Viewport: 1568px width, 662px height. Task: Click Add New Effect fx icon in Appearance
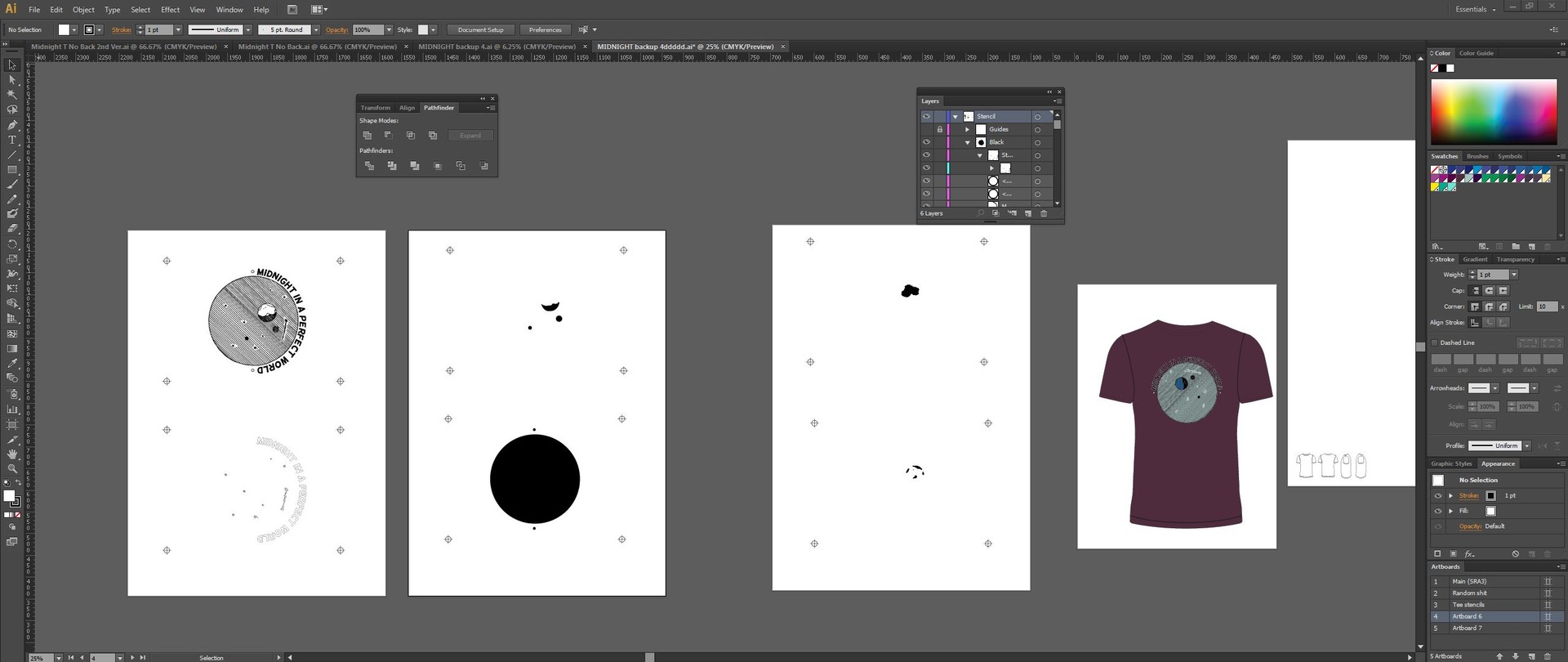pyautogui.click(x=1469, y=554)
